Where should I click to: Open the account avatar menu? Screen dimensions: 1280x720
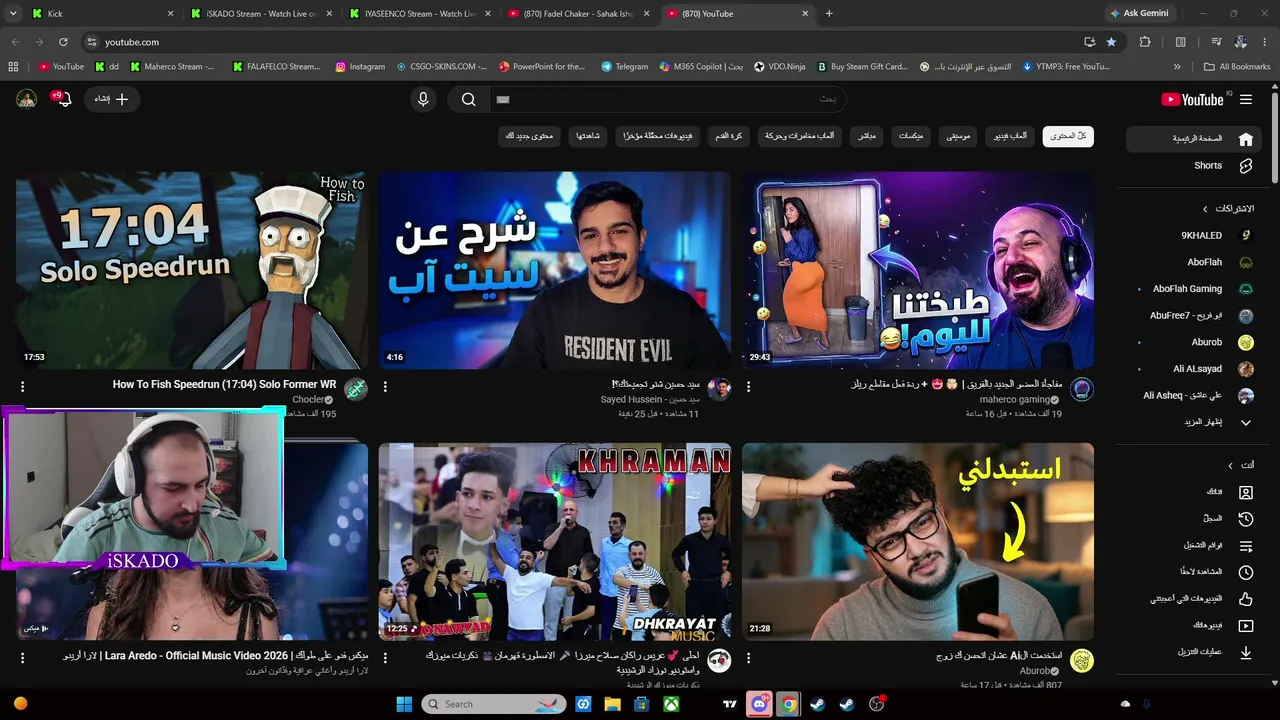click(27, 99)
